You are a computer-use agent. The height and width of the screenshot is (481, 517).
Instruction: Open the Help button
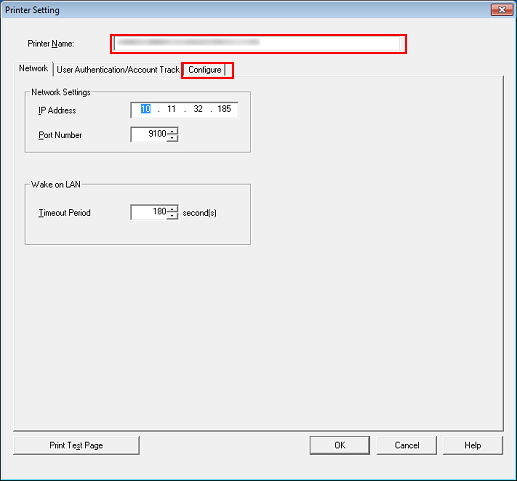point(473,445)
